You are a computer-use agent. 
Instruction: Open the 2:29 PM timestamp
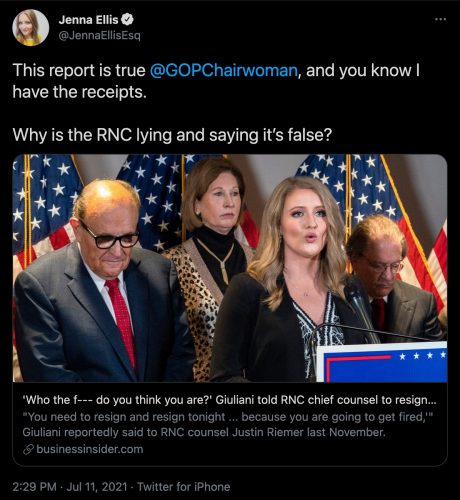[x=34, y=487]
